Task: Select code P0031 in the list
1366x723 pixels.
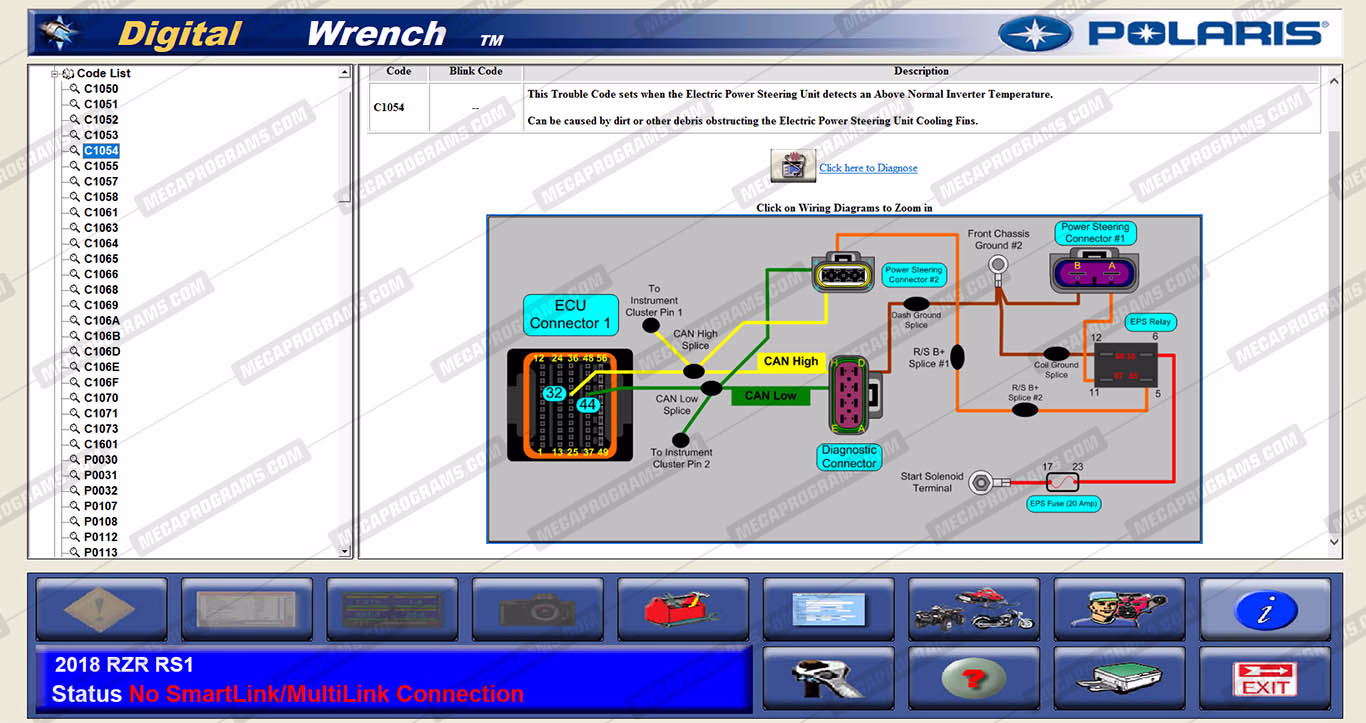Action: coord(101,475)
